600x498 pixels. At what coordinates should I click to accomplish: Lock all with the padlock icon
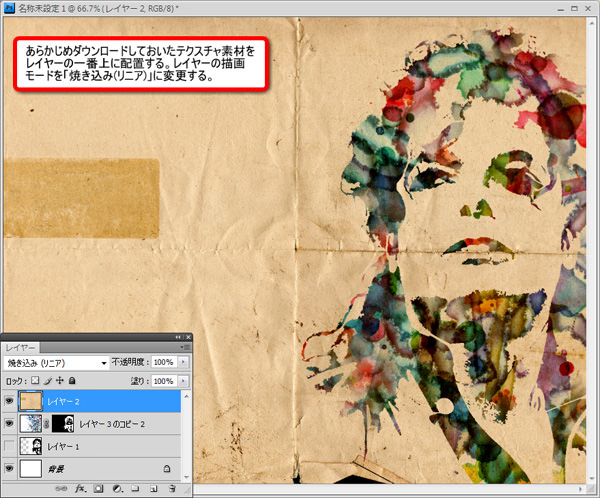[x=72, y=380]
